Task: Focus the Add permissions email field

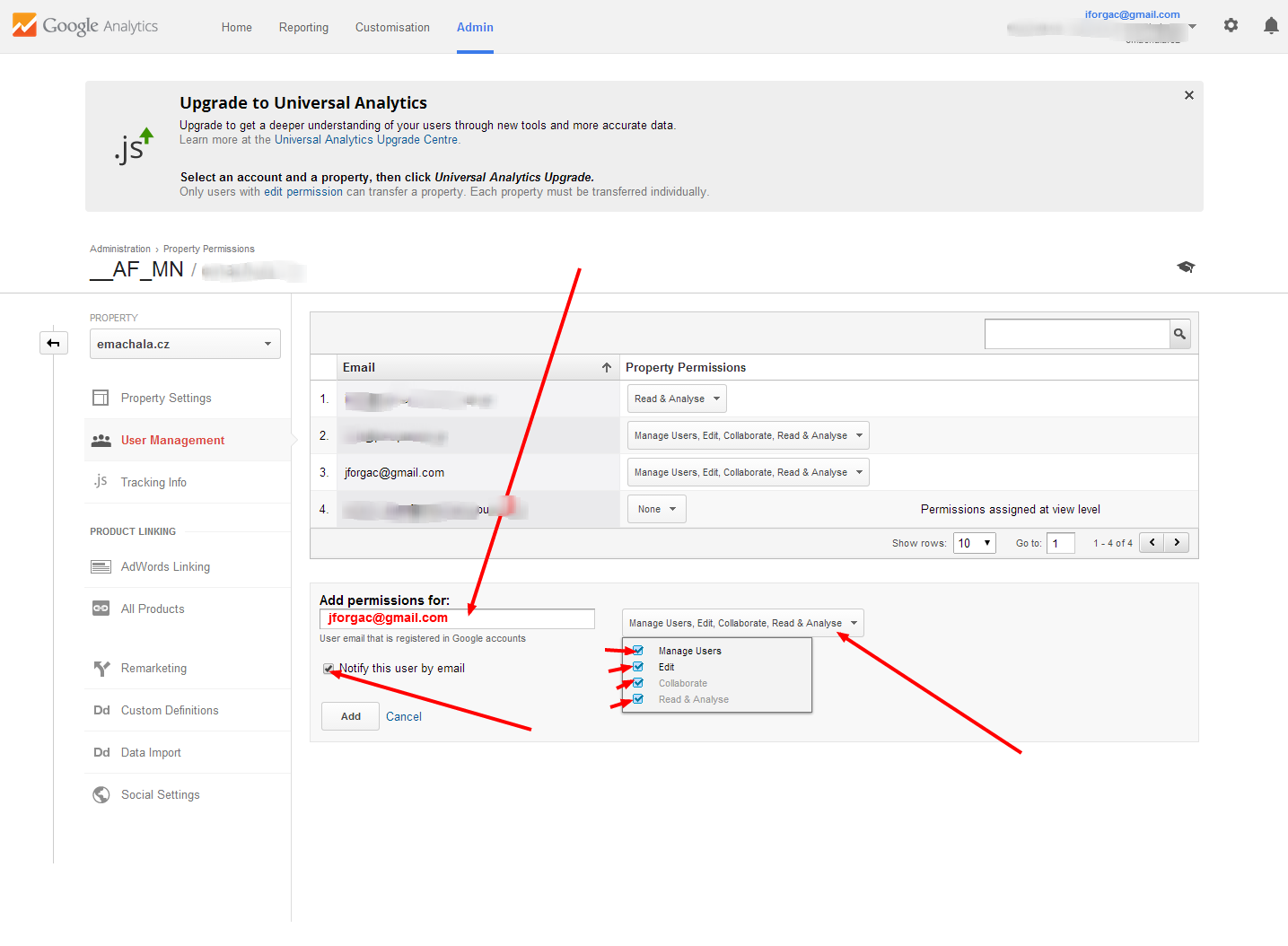Action: (x=457, y=618)
